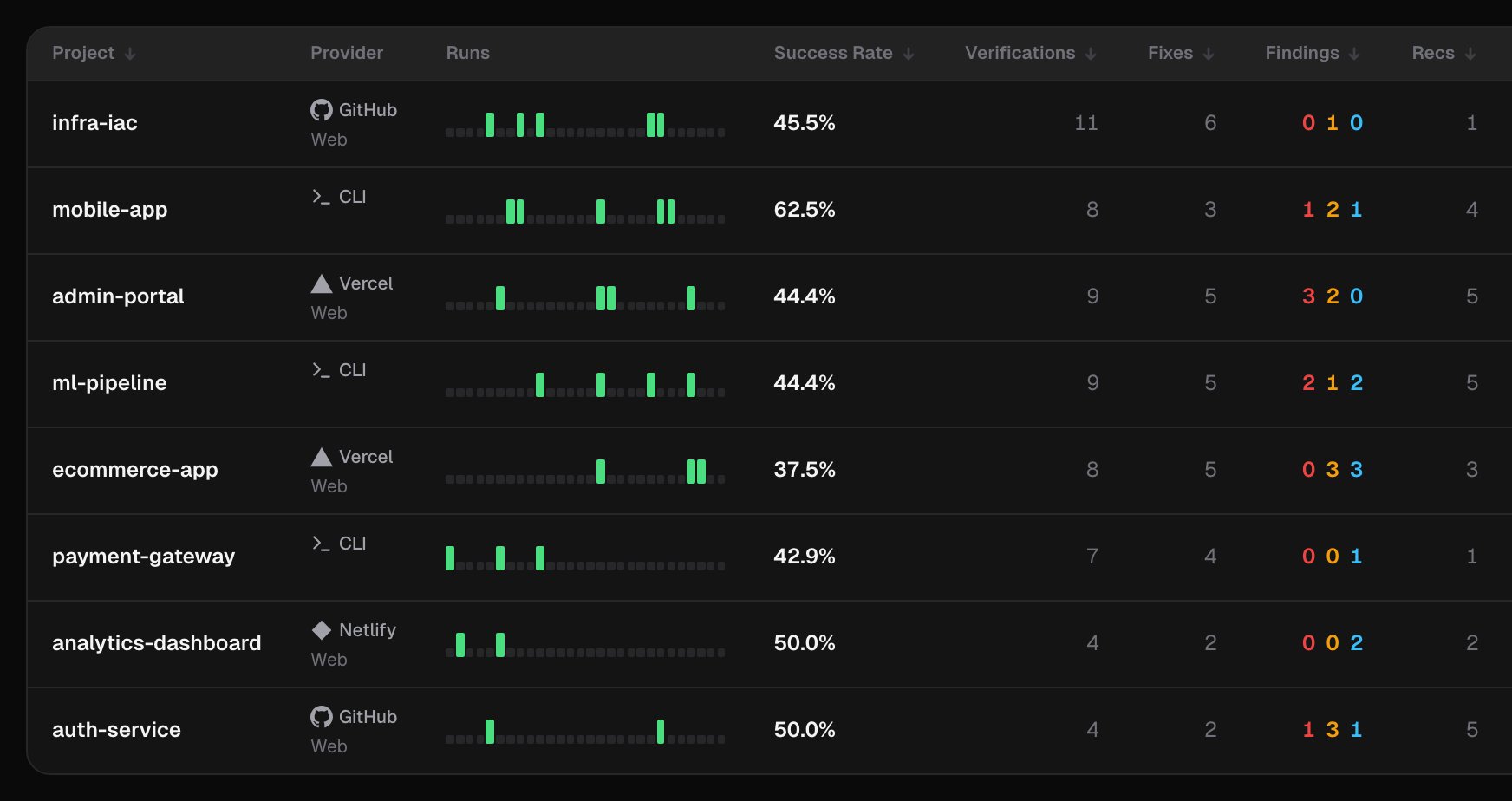
Task: Click the verifications count 11 for infra-iac
Action: click(x=1086, y=123)
